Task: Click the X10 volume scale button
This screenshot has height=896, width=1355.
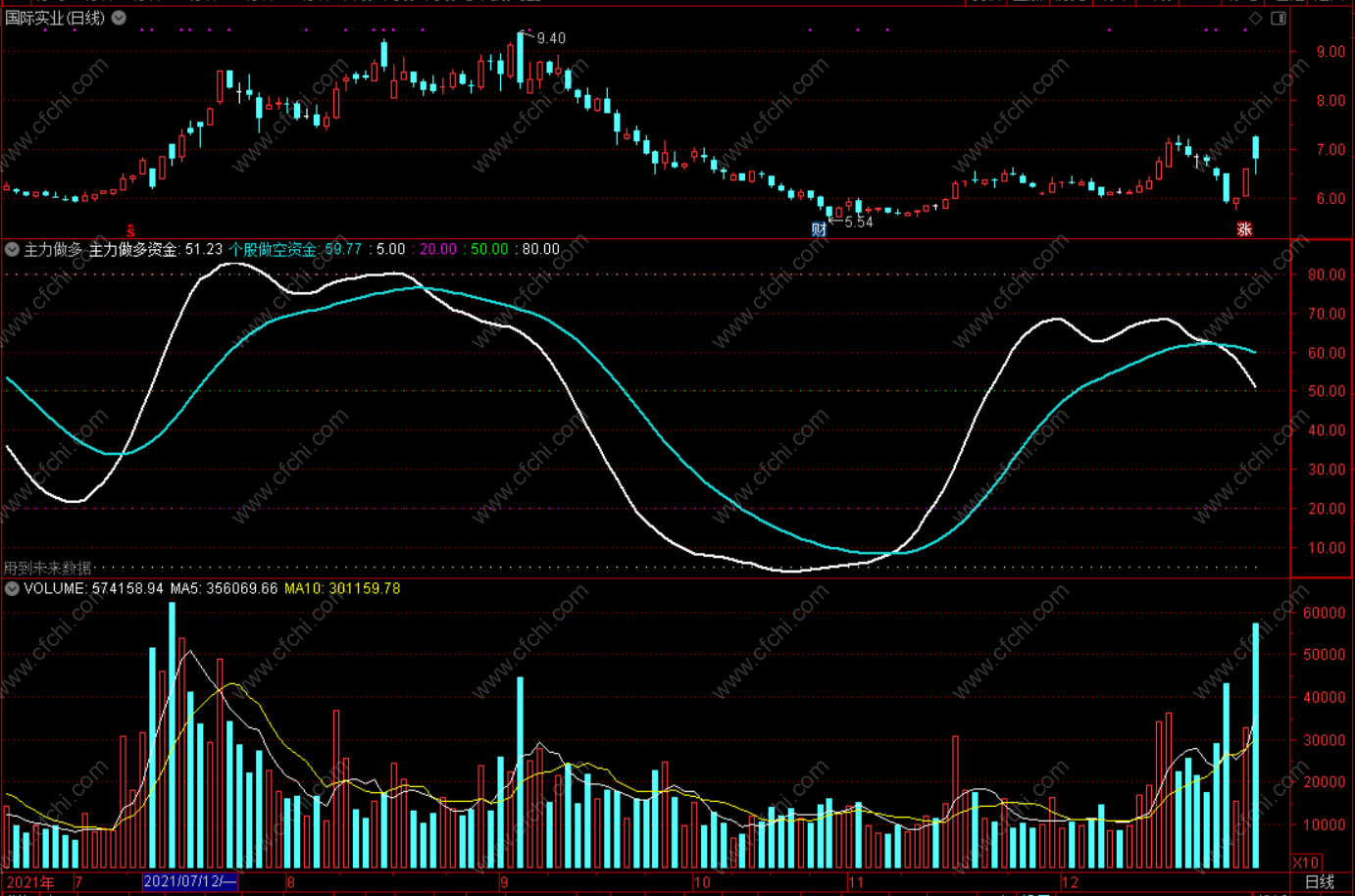Action: [x=1305, y=863]
